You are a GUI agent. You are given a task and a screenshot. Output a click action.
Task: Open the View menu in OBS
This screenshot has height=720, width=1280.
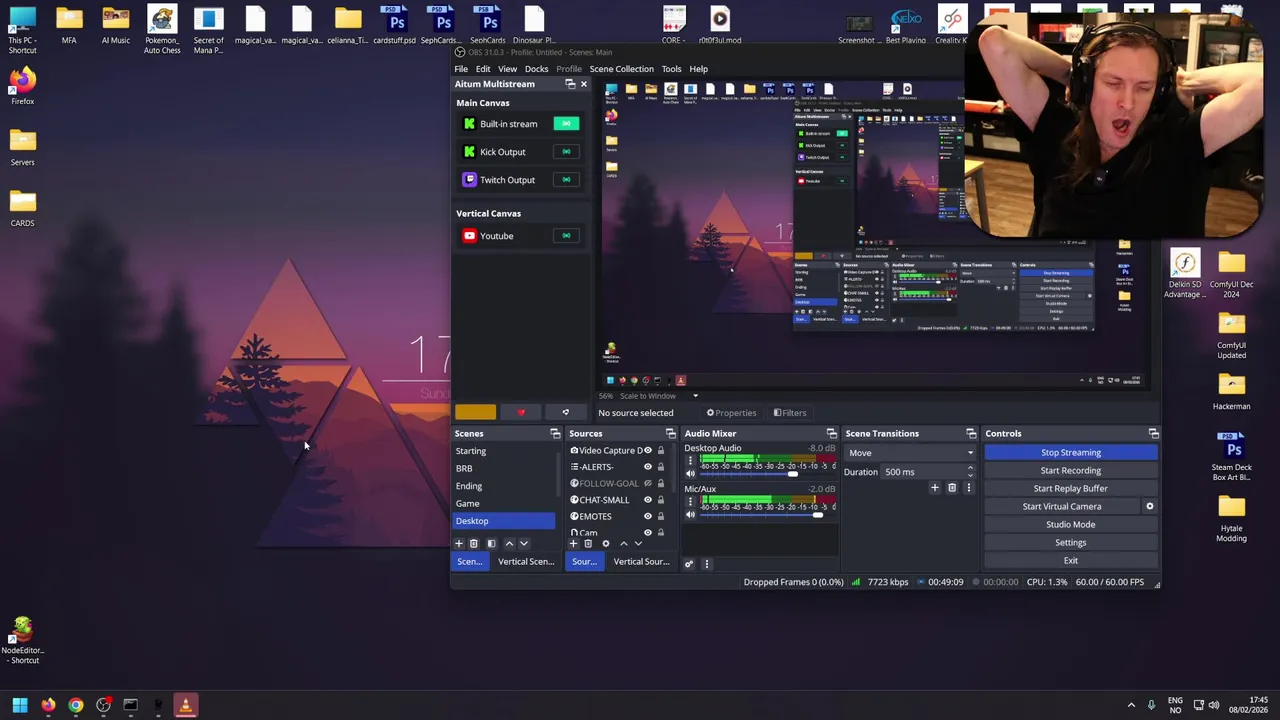coord(507,69)
